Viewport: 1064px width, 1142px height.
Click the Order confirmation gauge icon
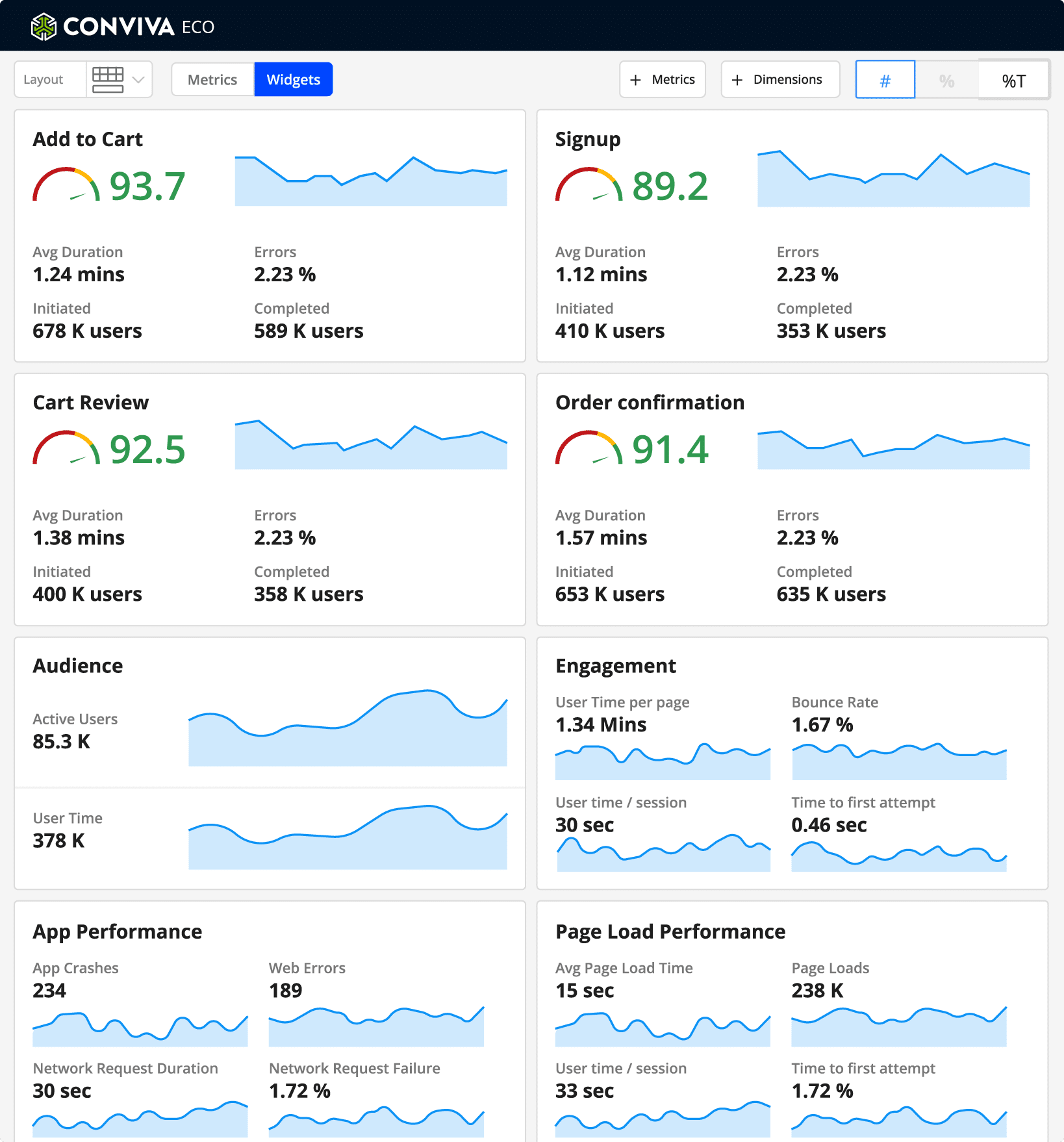click(x=589, y=448)
